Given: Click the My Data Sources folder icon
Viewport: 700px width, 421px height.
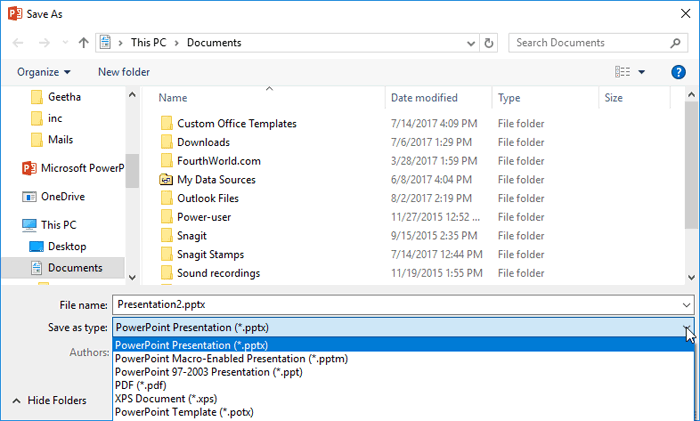Looking at the screenshot, I should tap(166, 180).
